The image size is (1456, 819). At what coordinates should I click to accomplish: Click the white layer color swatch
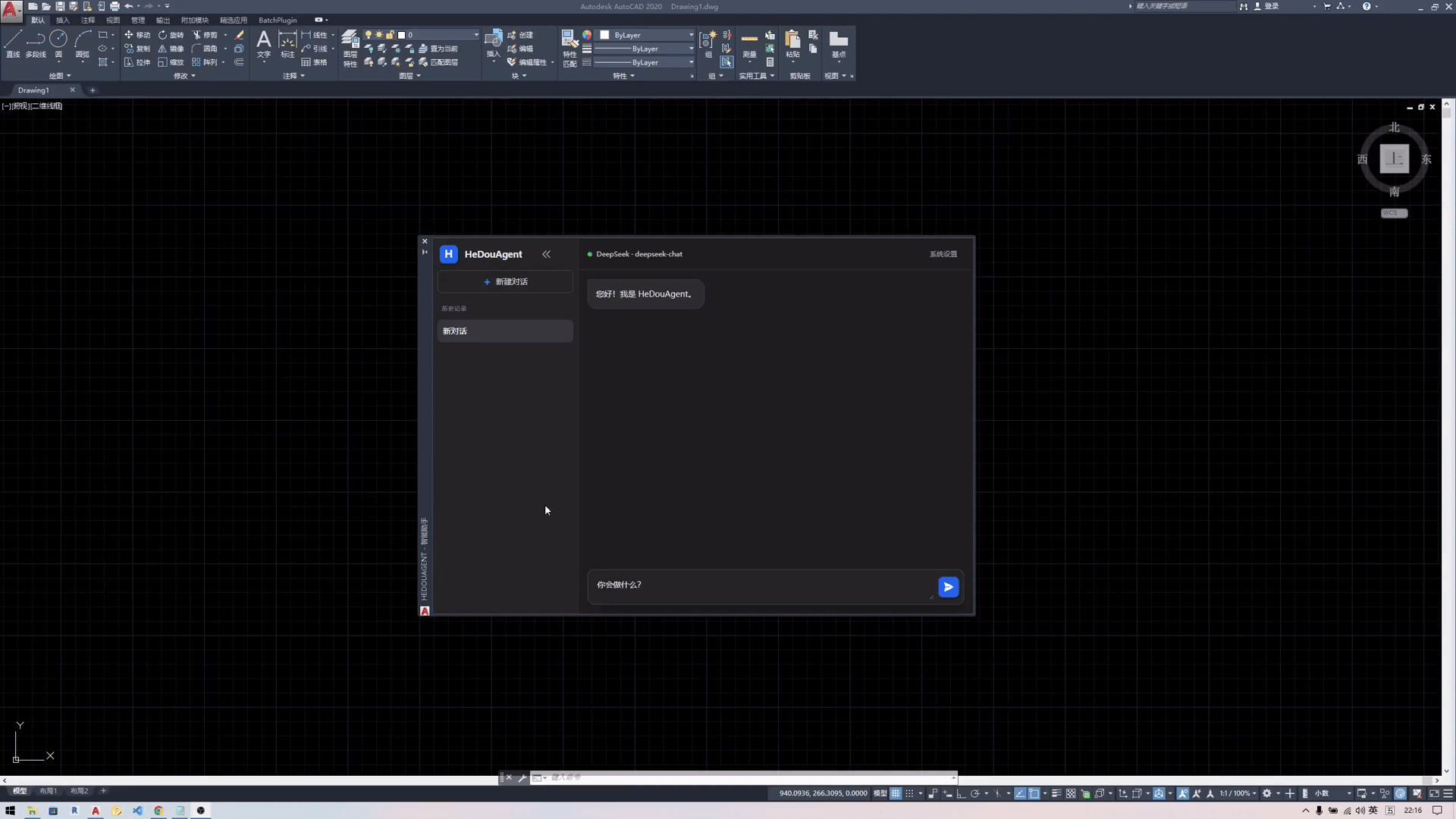tap(402, 35)
